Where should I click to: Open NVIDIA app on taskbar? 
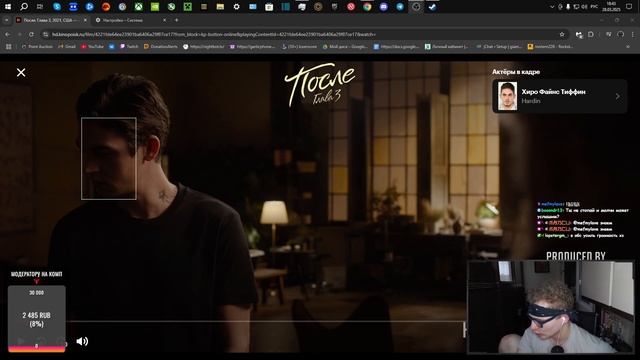(155, 7)
